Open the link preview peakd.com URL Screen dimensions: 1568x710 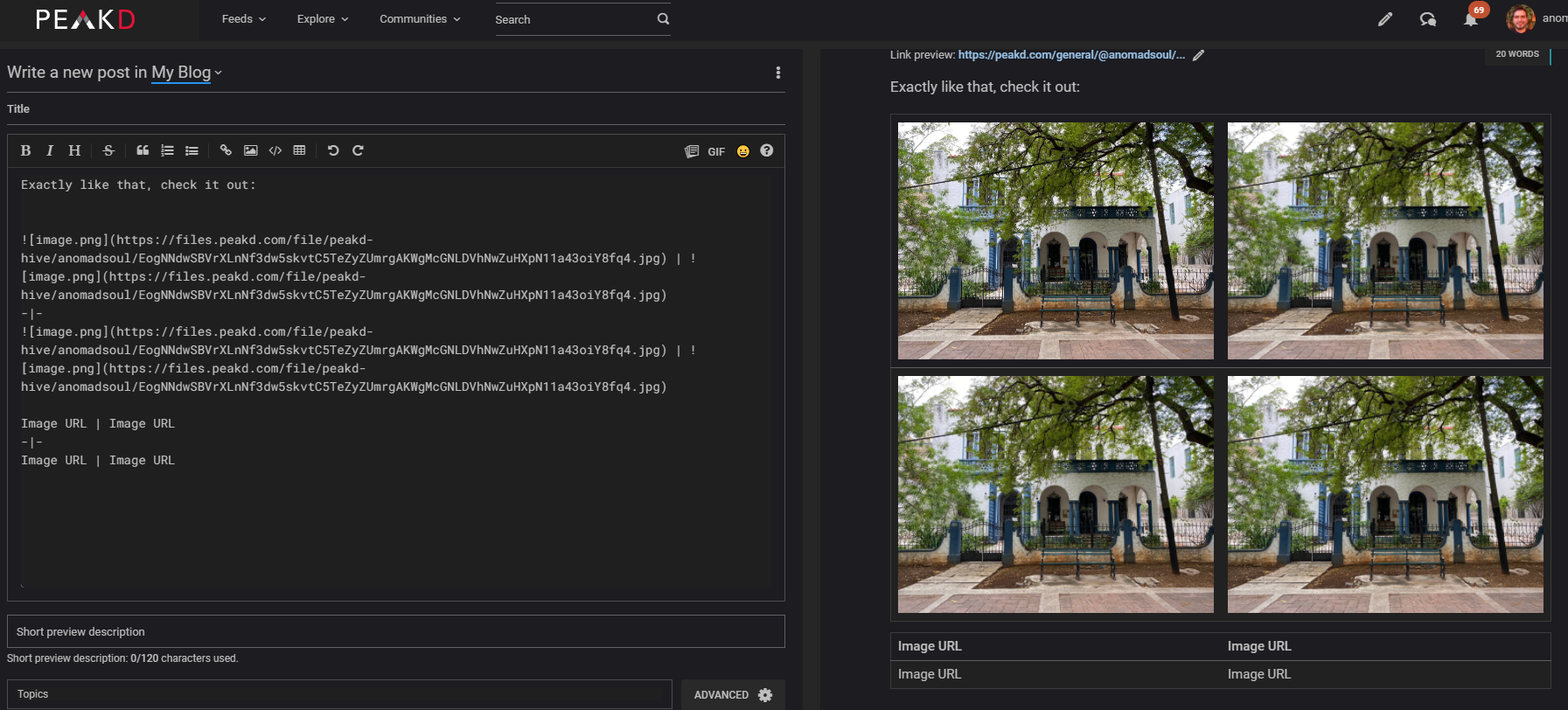[1071, 55]
